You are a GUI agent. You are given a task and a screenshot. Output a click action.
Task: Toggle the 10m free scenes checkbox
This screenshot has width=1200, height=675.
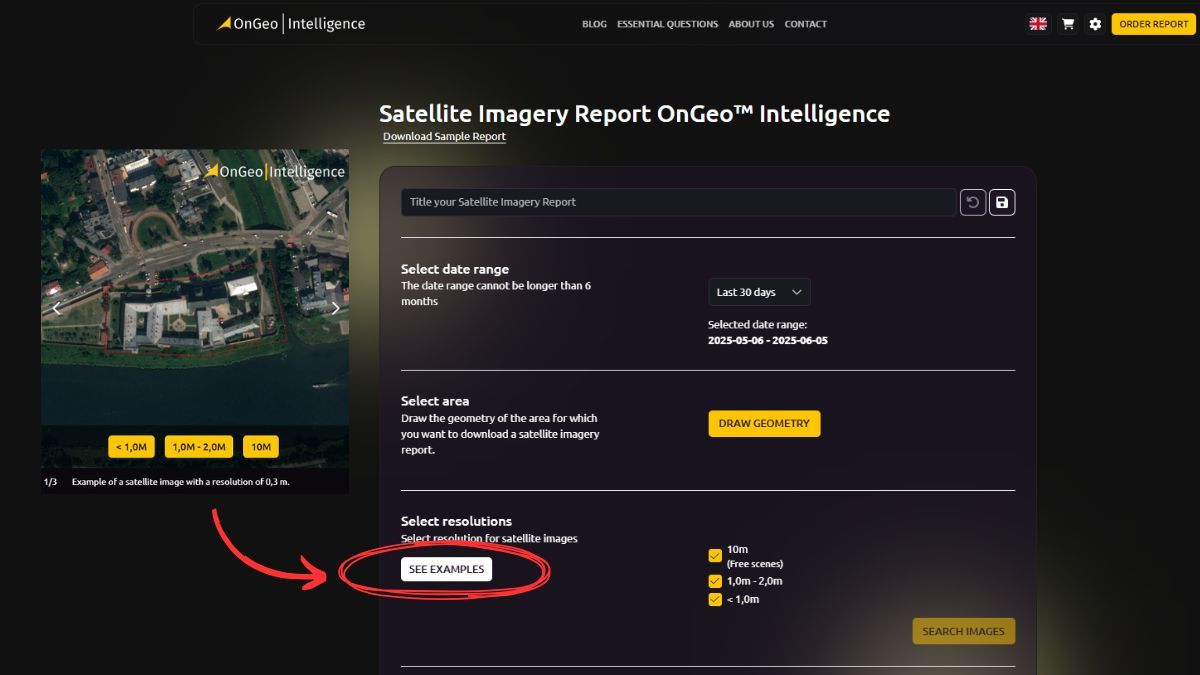715,556
